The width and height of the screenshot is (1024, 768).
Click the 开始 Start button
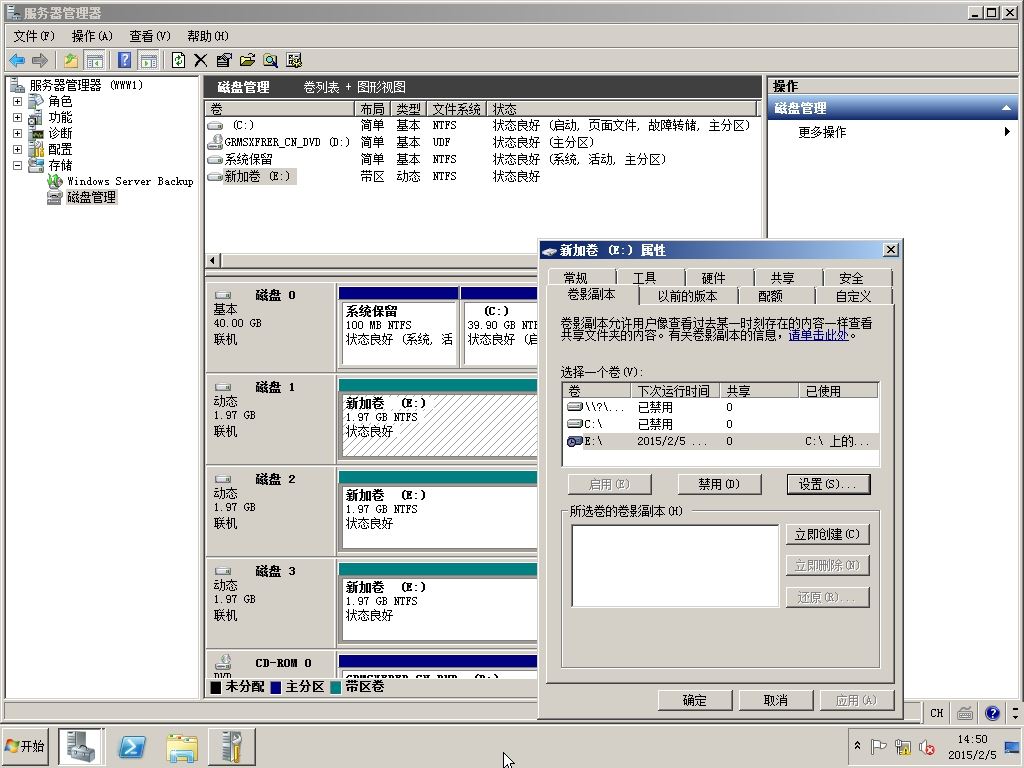coord(25,746)
